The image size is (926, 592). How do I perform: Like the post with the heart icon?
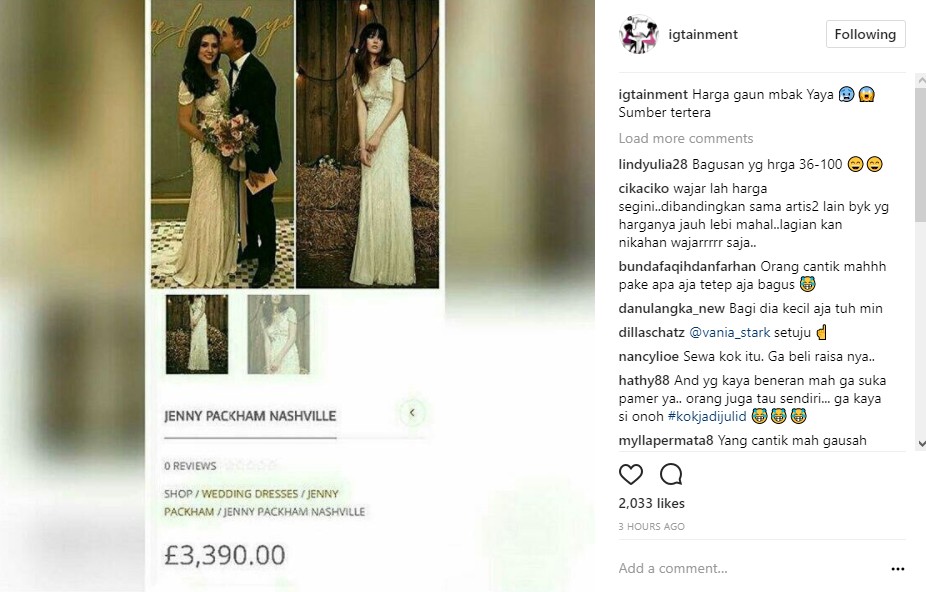point(631,474)
